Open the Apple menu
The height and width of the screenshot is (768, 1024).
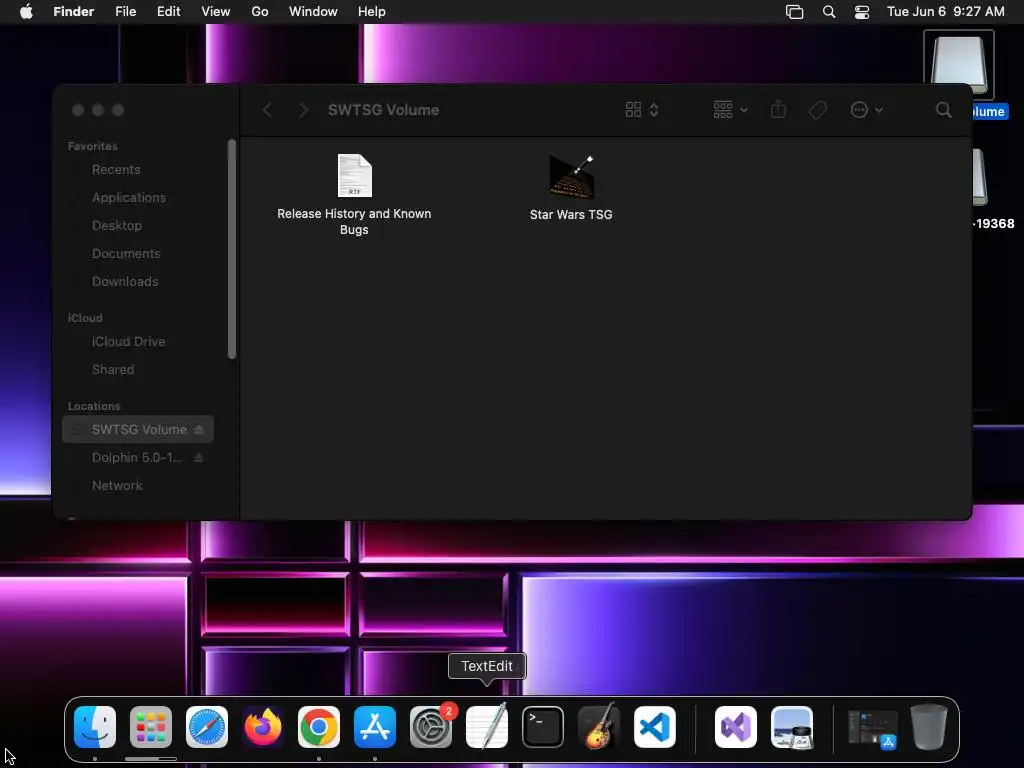point(26,12)
